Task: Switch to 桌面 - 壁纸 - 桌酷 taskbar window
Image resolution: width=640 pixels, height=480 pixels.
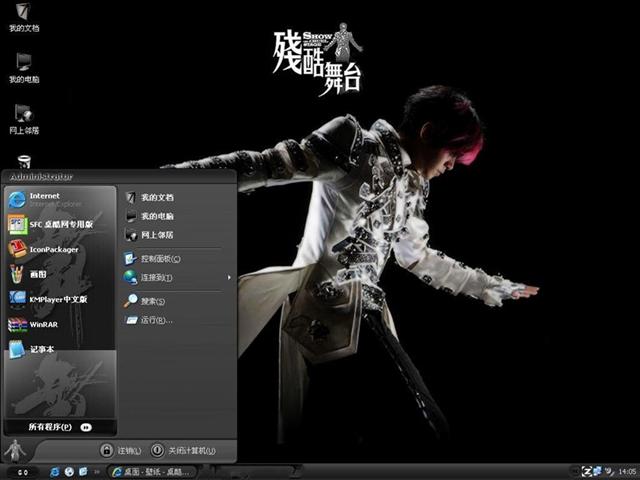Action: pyautogui.click(x=151, y=472)
